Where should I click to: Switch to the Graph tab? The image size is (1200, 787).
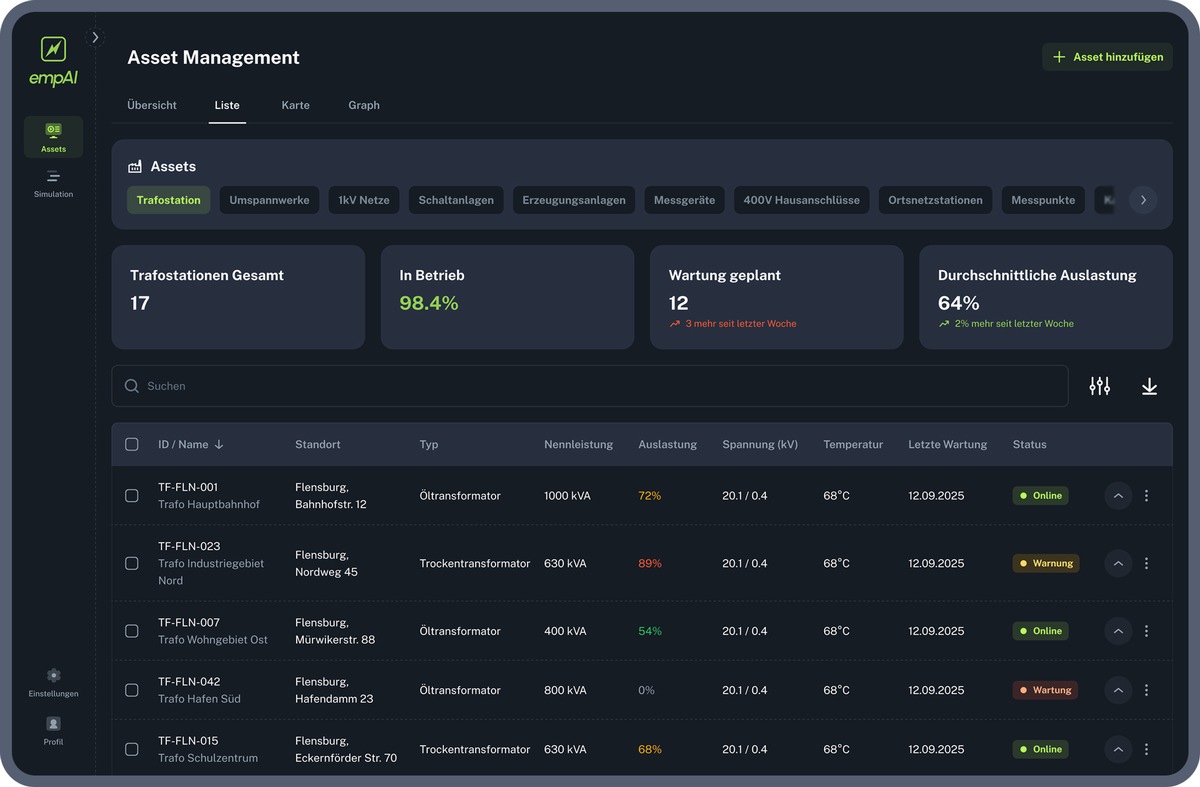364,105
